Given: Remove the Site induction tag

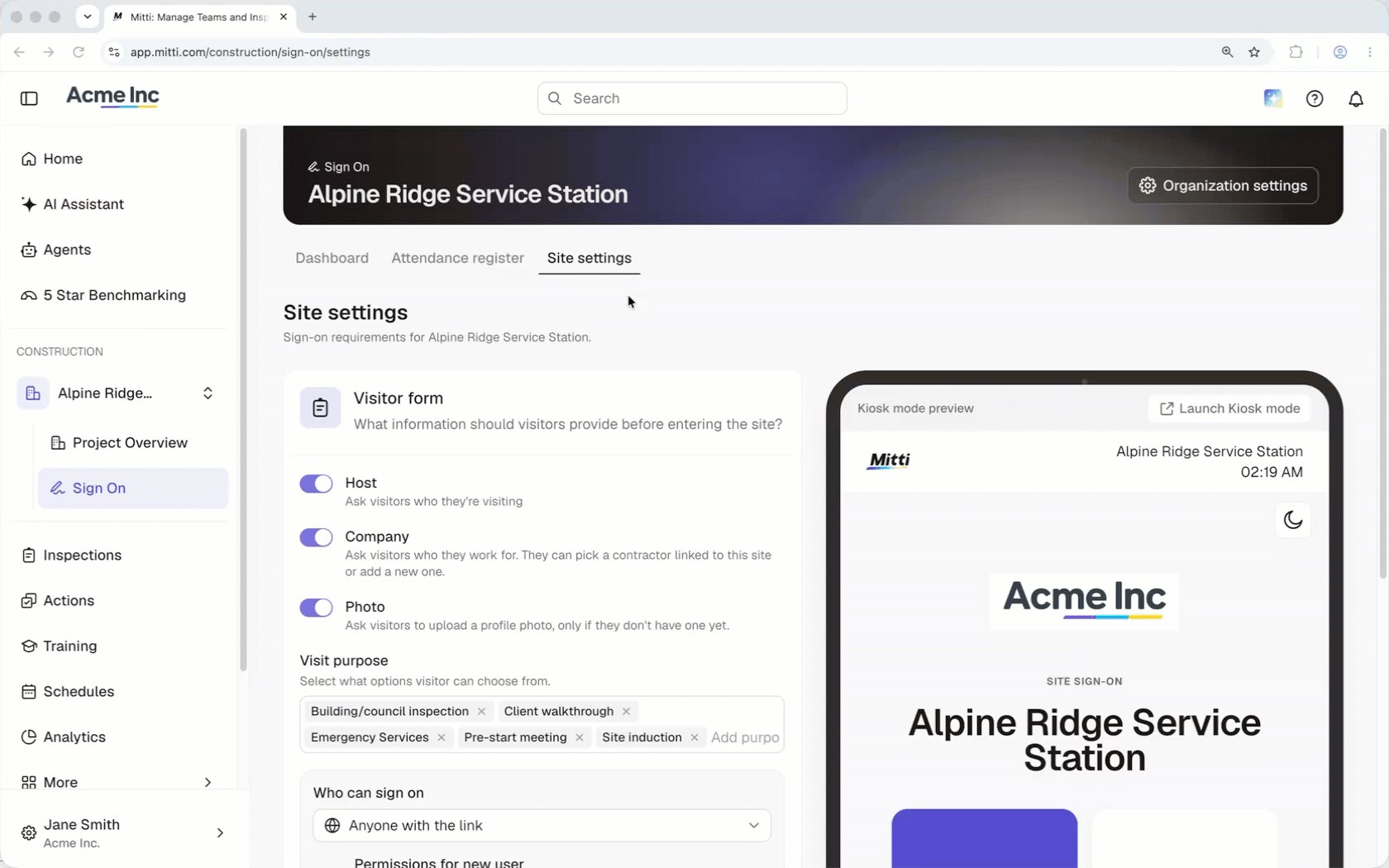Looking at the screenshot, I should [694, 737].
